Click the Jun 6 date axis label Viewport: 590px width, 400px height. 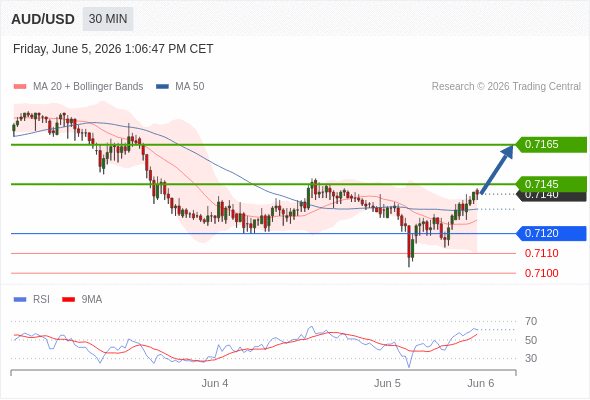[x=481, y=383]
